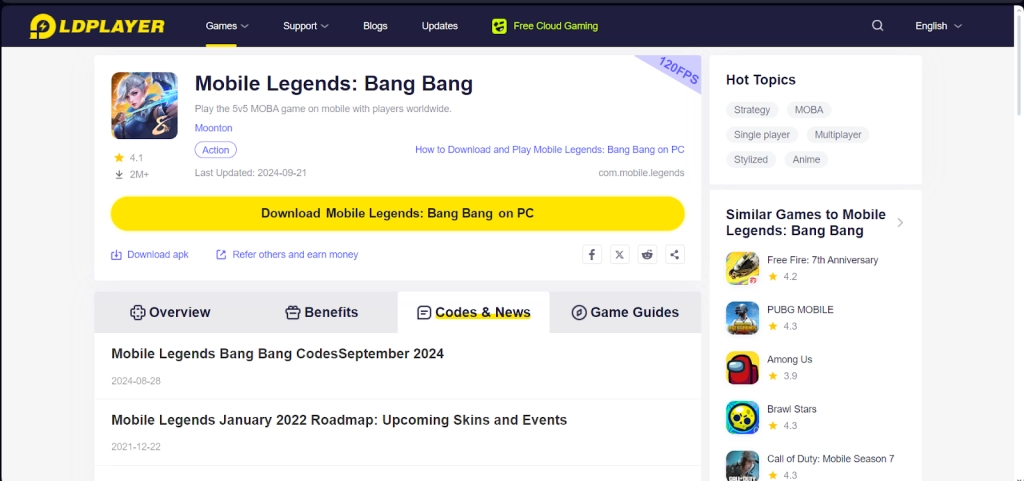Click the LDPlayer logo
The image size is (1024, 481).
(x=97, y=26)
